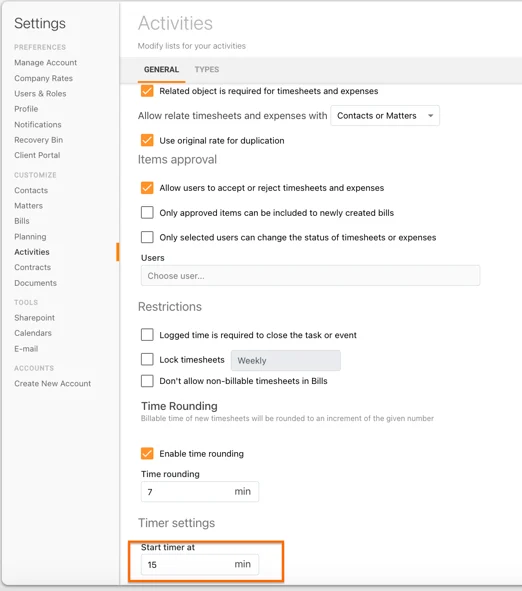Viewport: 522px width, 591px height.
Task: Select the GENERAL tab
Action: [x=161, y=69]
